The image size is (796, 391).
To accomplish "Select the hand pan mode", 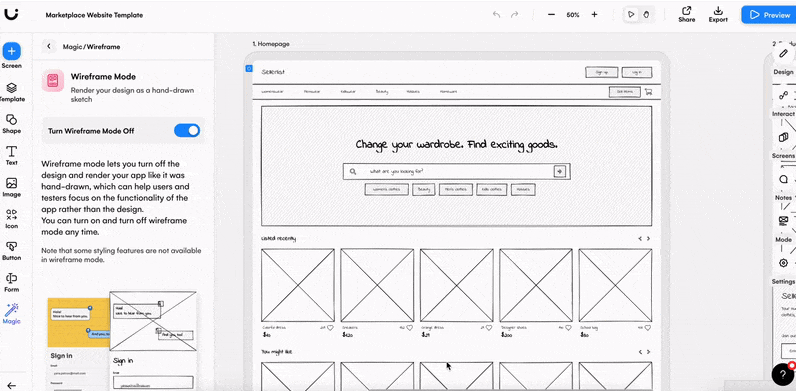I will (646, 15).
